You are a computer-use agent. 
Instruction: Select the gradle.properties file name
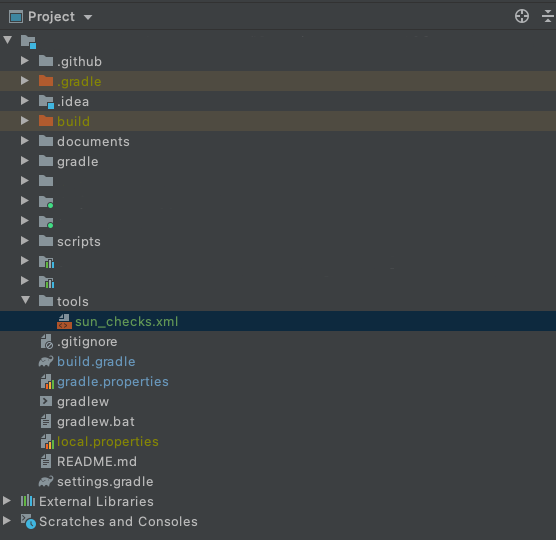coord(113,382)
